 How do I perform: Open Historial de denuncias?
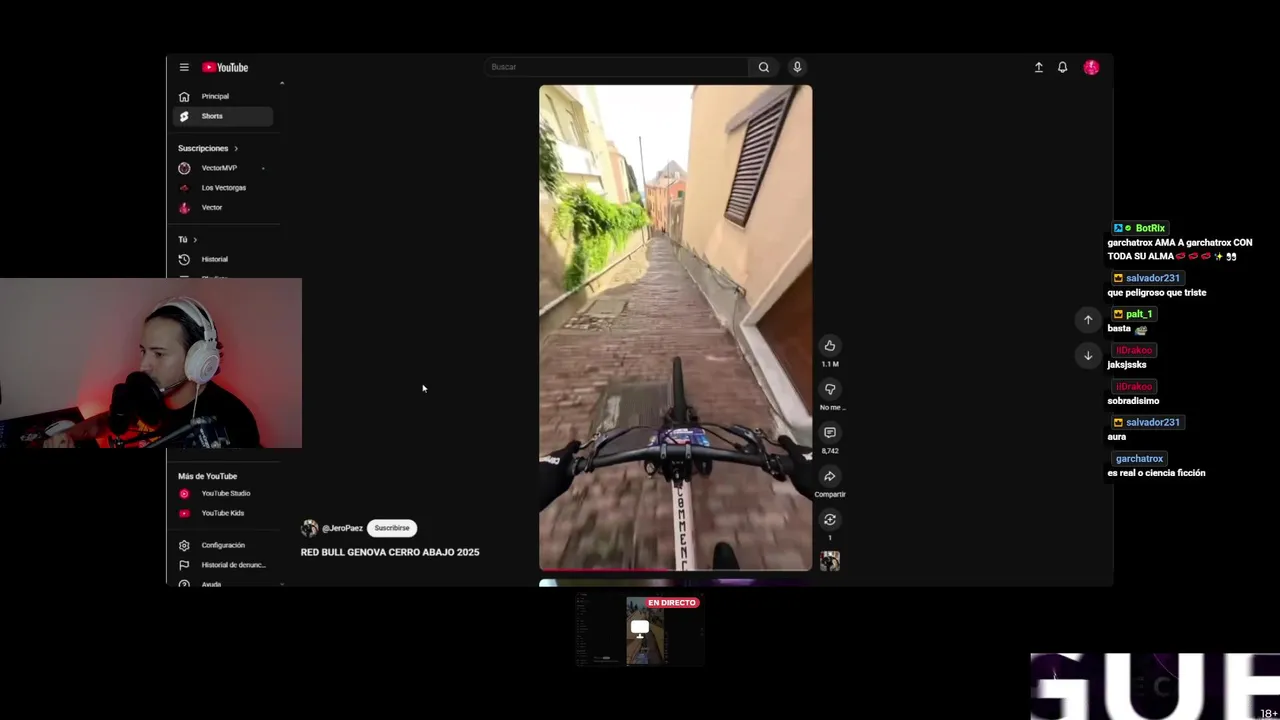click(221, 565)
